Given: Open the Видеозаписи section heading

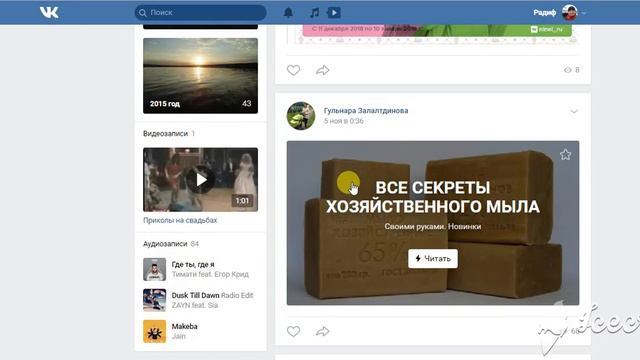Looking at the screenshot, I should (165, 133).
